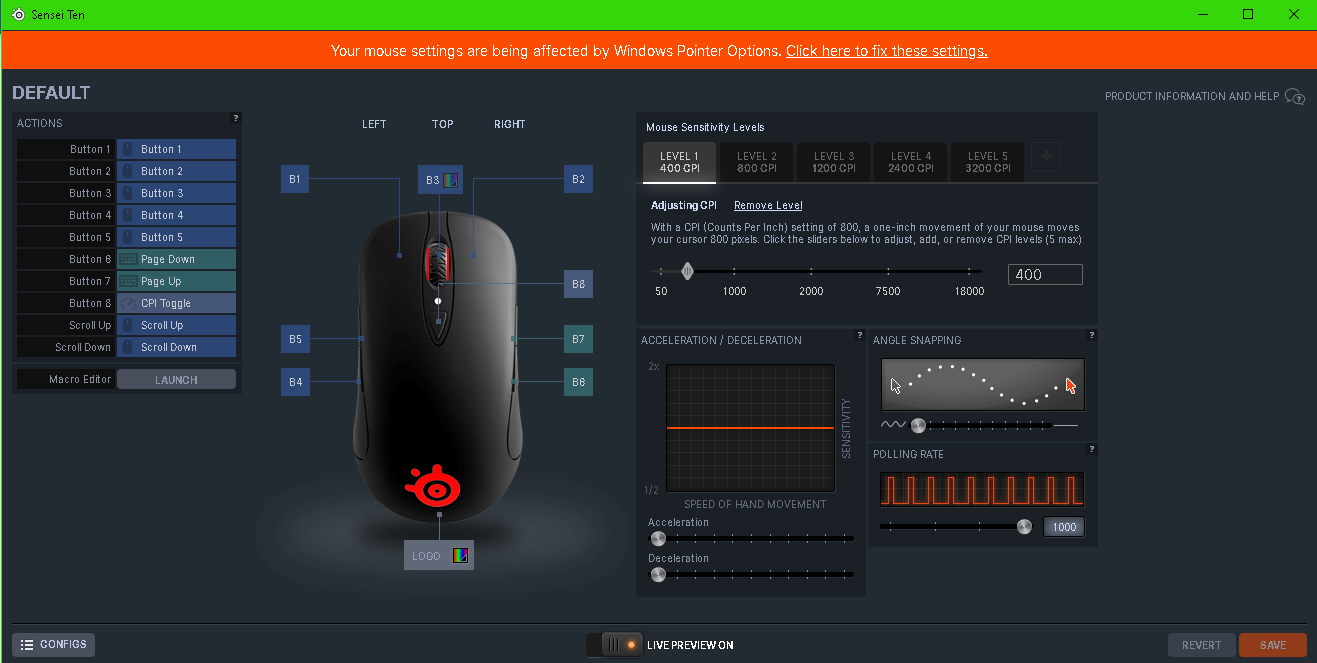Image resolution: width=1317 pixels, height=663 pixels.
Task: Select the B7 side button label
Action: (578, 339)
